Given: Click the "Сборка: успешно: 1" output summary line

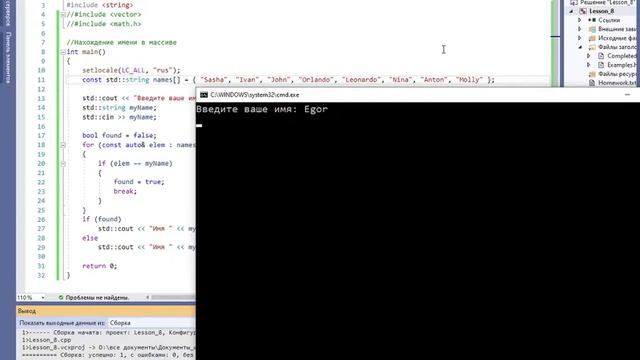Looking at the screenshot, I should point(109,356).
